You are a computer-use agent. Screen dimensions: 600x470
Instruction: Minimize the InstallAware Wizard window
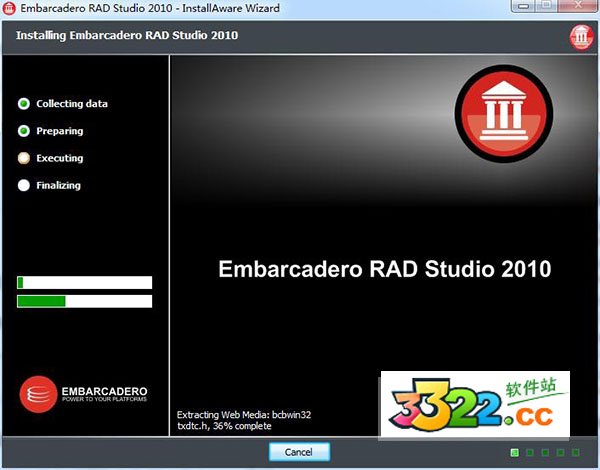coord(524,6)
